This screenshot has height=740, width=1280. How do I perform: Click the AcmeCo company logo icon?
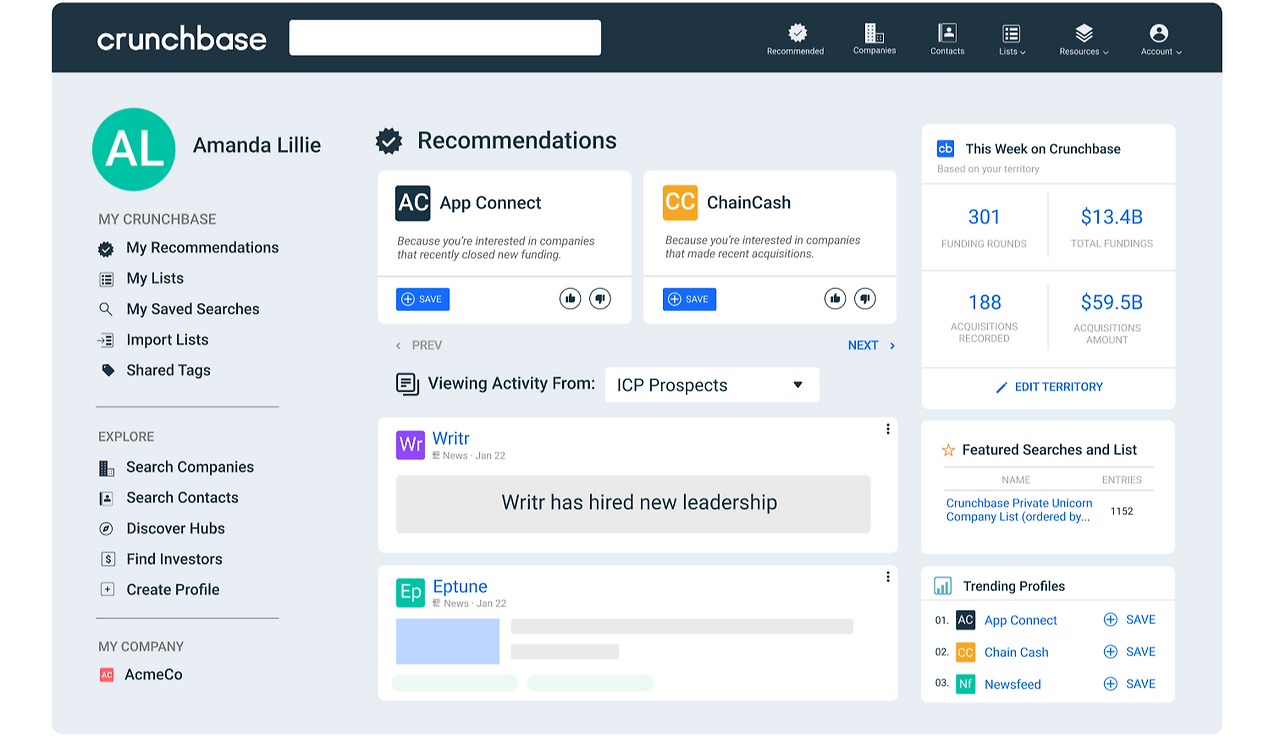pos(106,675)
